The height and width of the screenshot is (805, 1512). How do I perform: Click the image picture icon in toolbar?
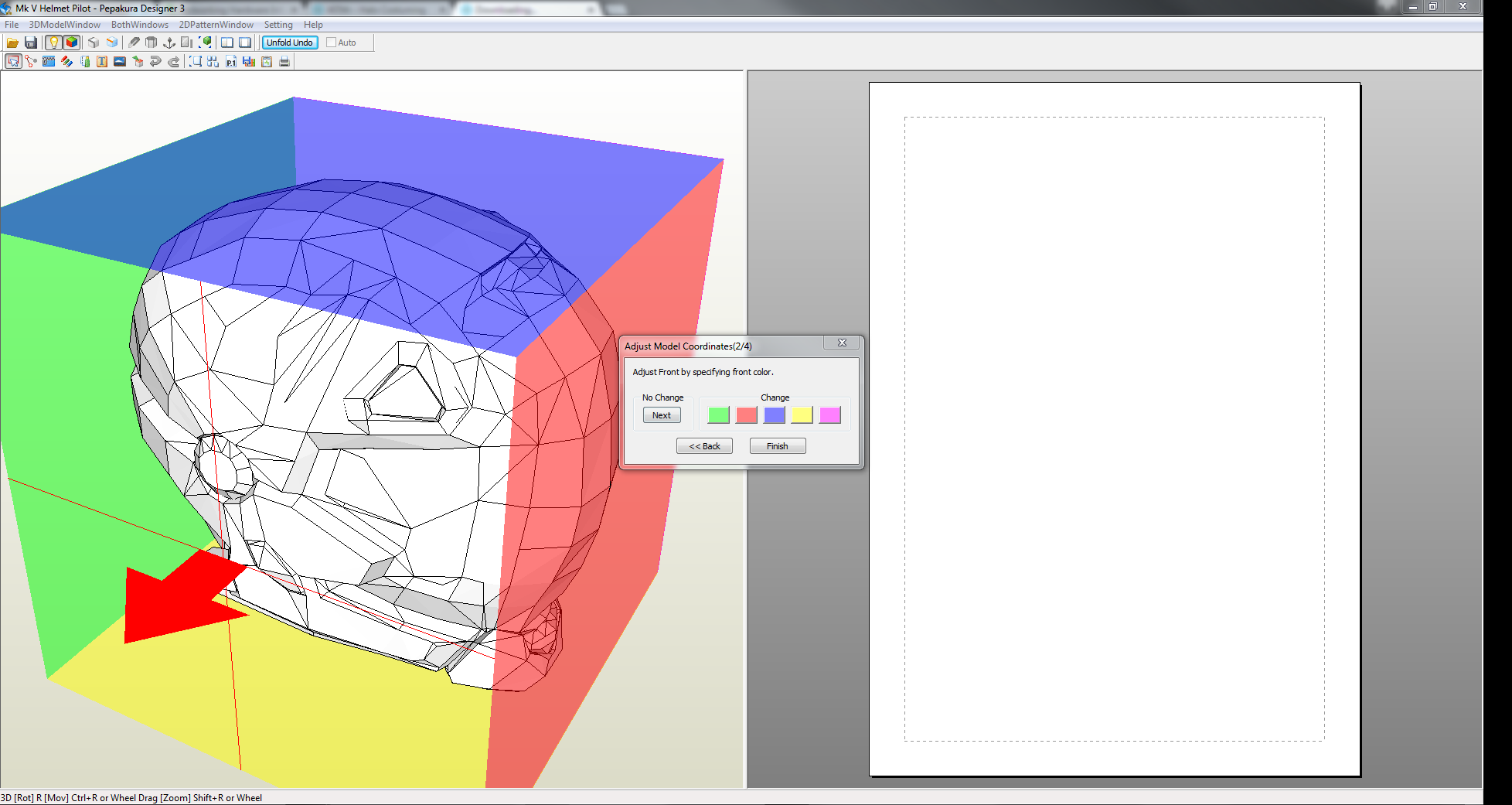[120, 62]
